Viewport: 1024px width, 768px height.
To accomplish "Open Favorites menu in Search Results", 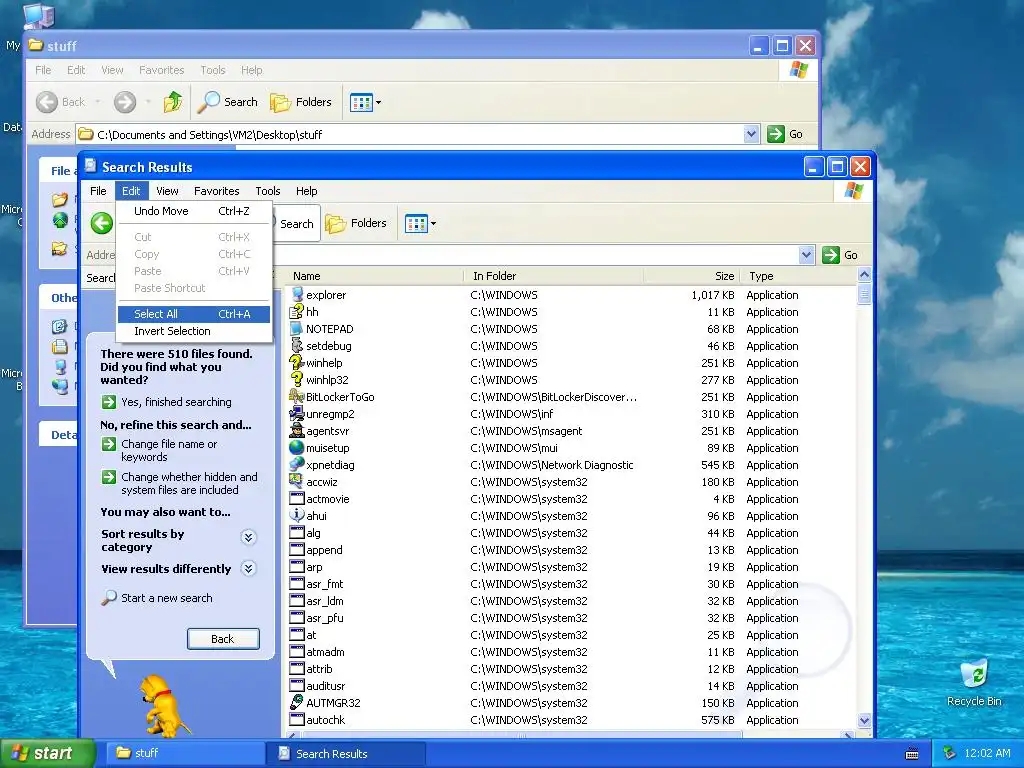I will 216,191.
